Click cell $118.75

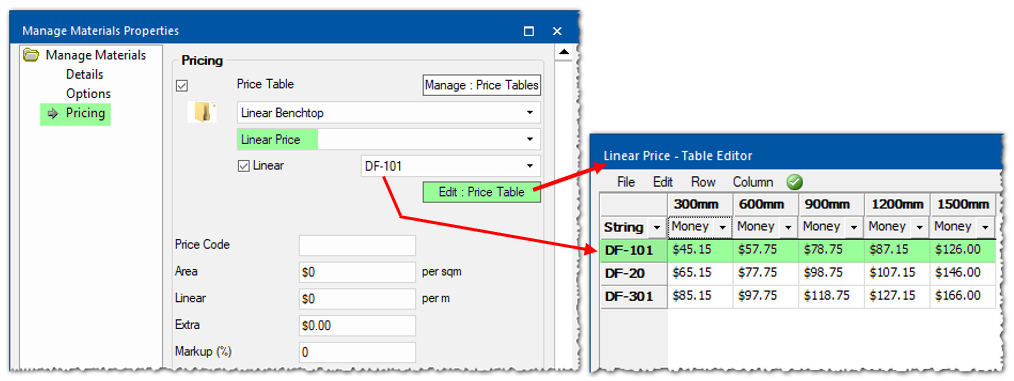[x=832, y=297]
